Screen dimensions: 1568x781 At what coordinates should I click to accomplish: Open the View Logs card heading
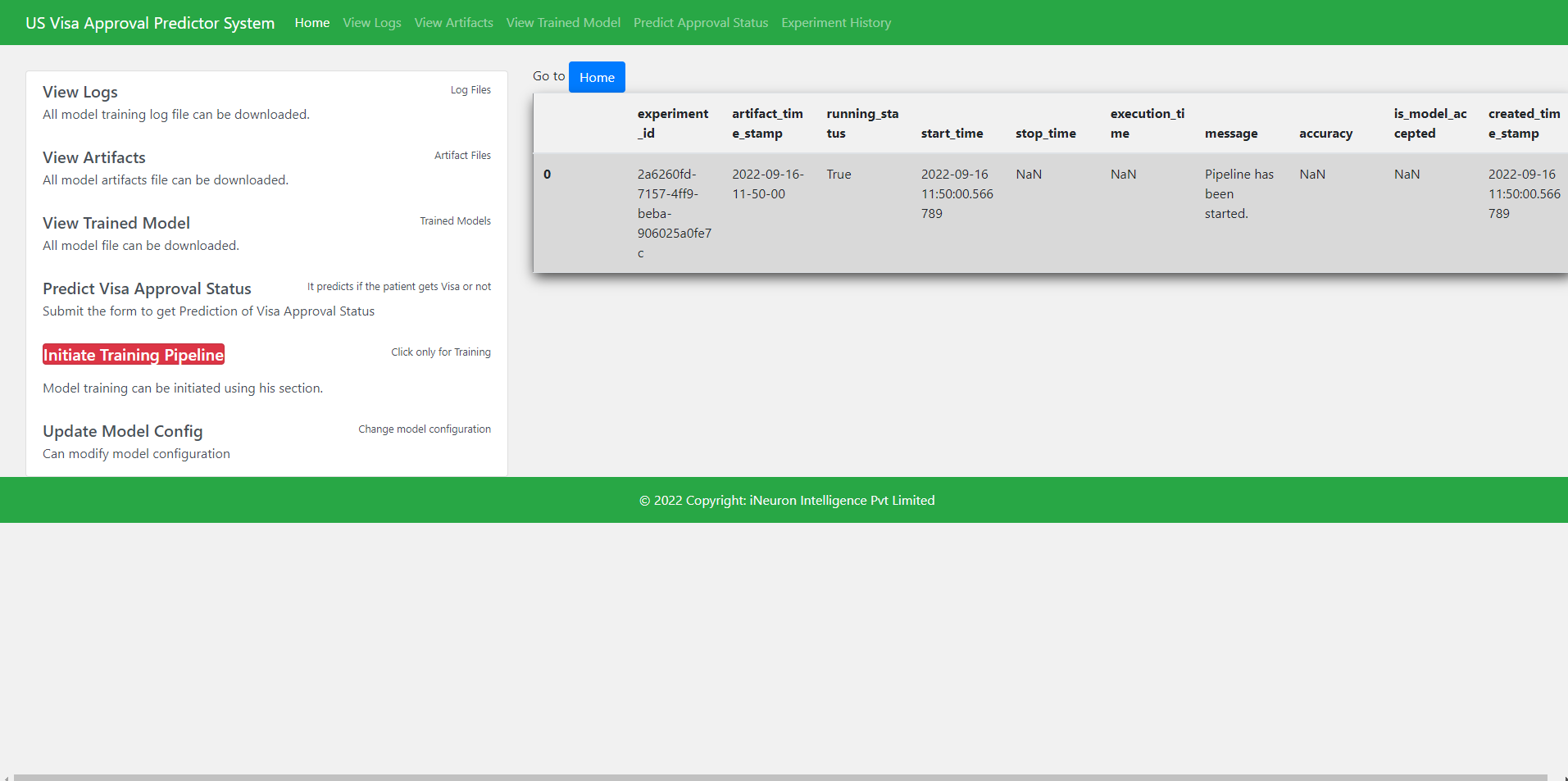(x=80, y=92)
